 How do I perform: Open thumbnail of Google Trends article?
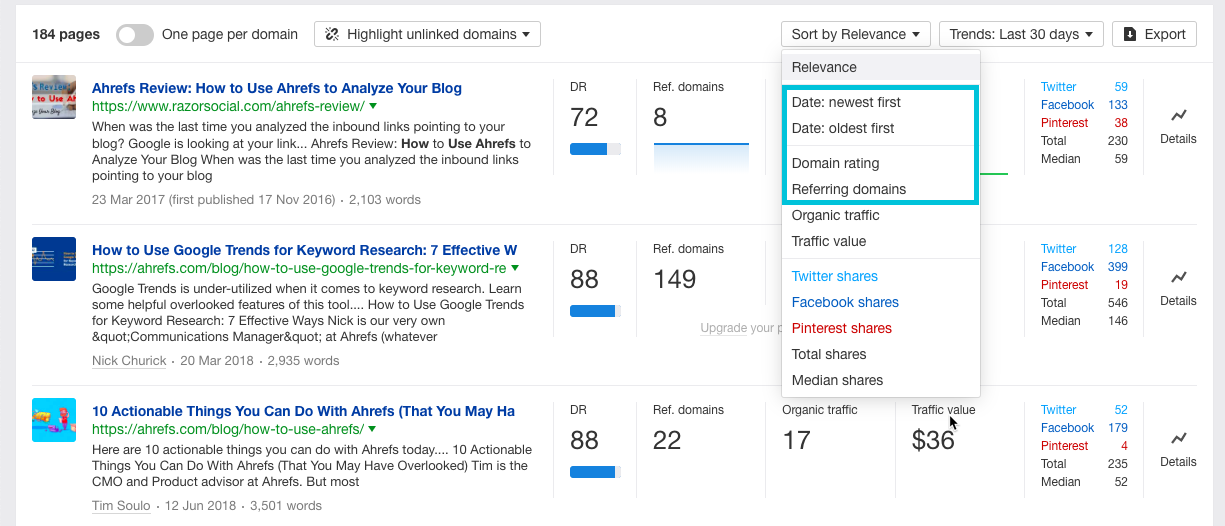click(54, 259)
